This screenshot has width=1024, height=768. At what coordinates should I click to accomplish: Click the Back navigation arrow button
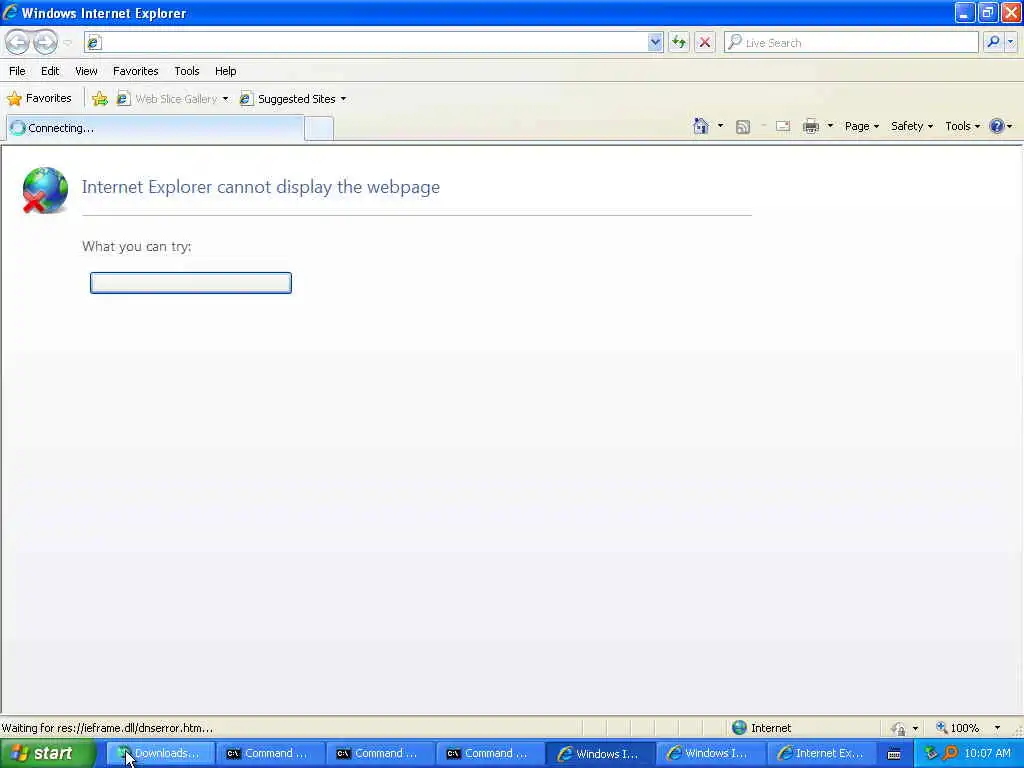18,42
